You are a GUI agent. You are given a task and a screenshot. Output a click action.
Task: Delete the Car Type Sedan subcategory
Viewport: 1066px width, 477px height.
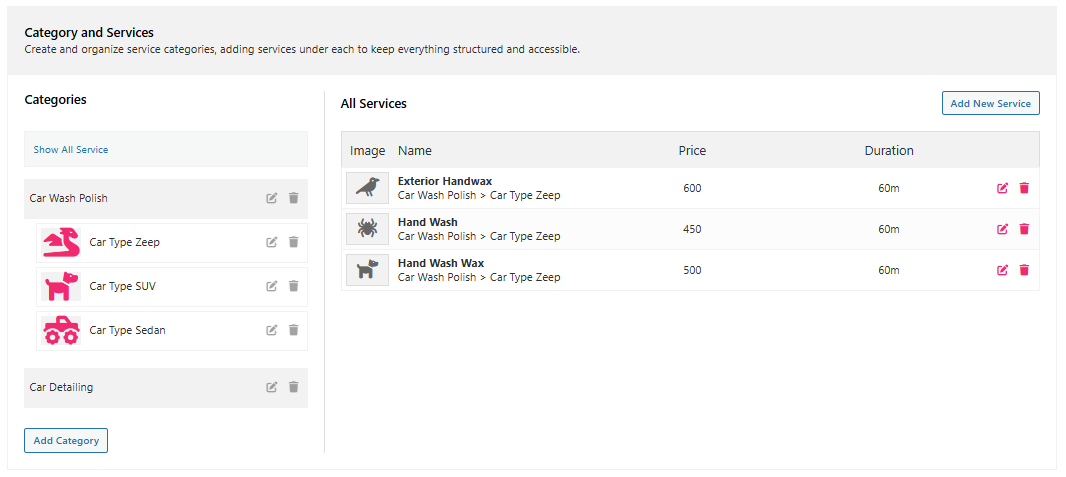[294, 330]
